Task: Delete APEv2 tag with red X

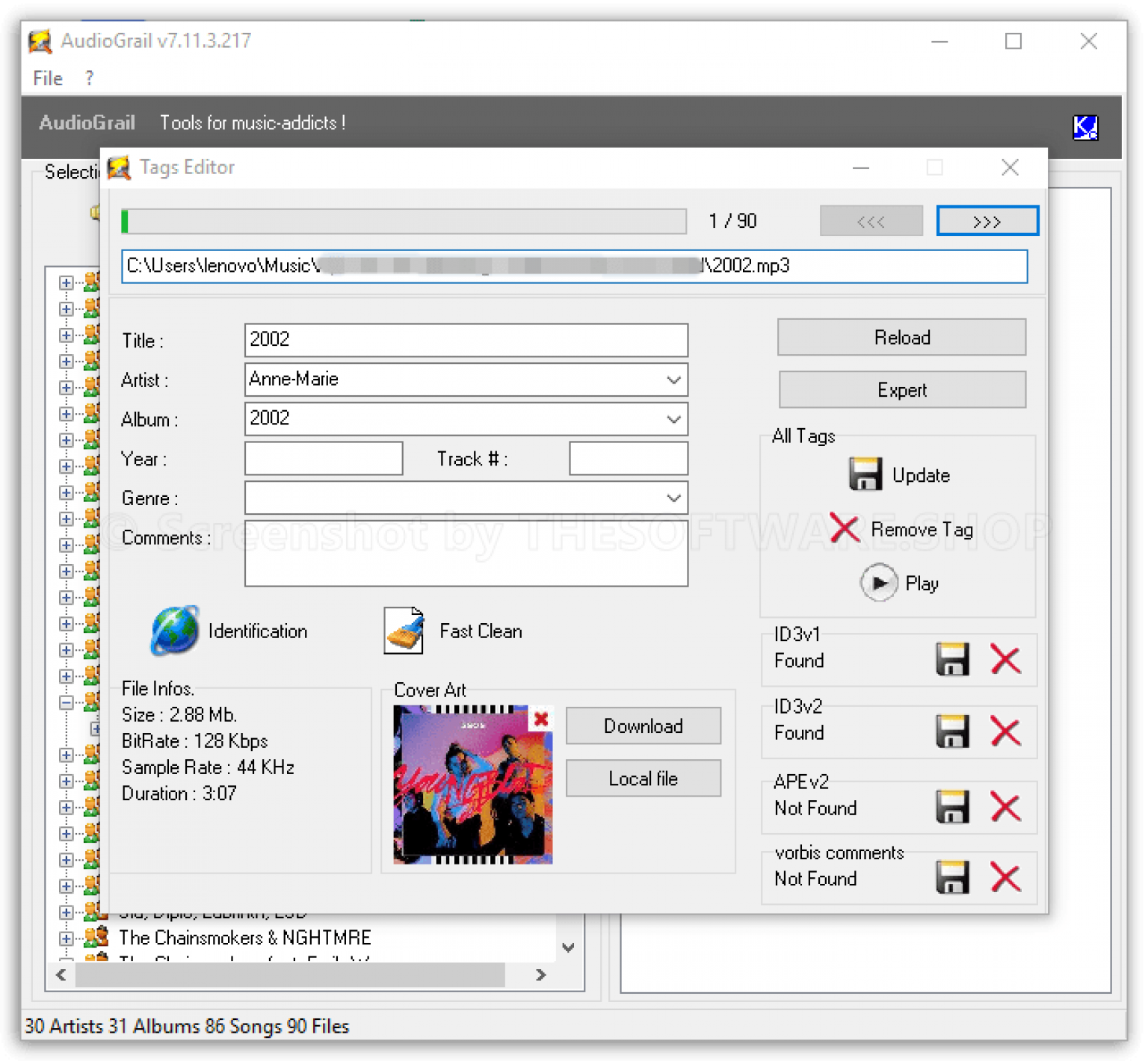Action: point(1005,807)
